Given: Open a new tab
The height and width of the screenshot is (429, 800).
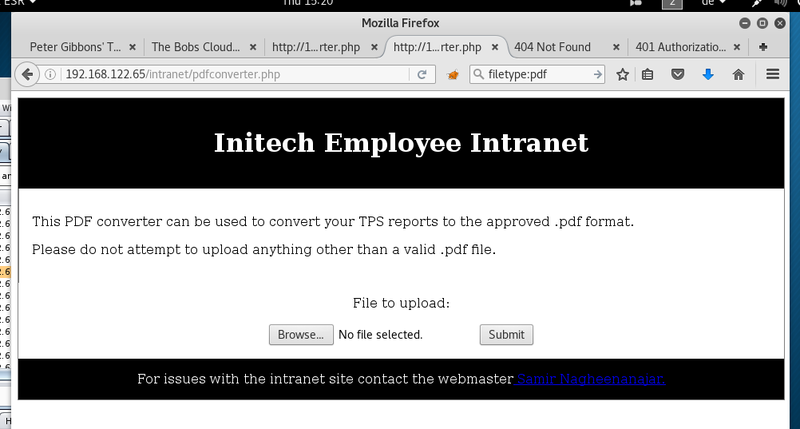Looking at the screenshot, I should (x=763, y=47).
